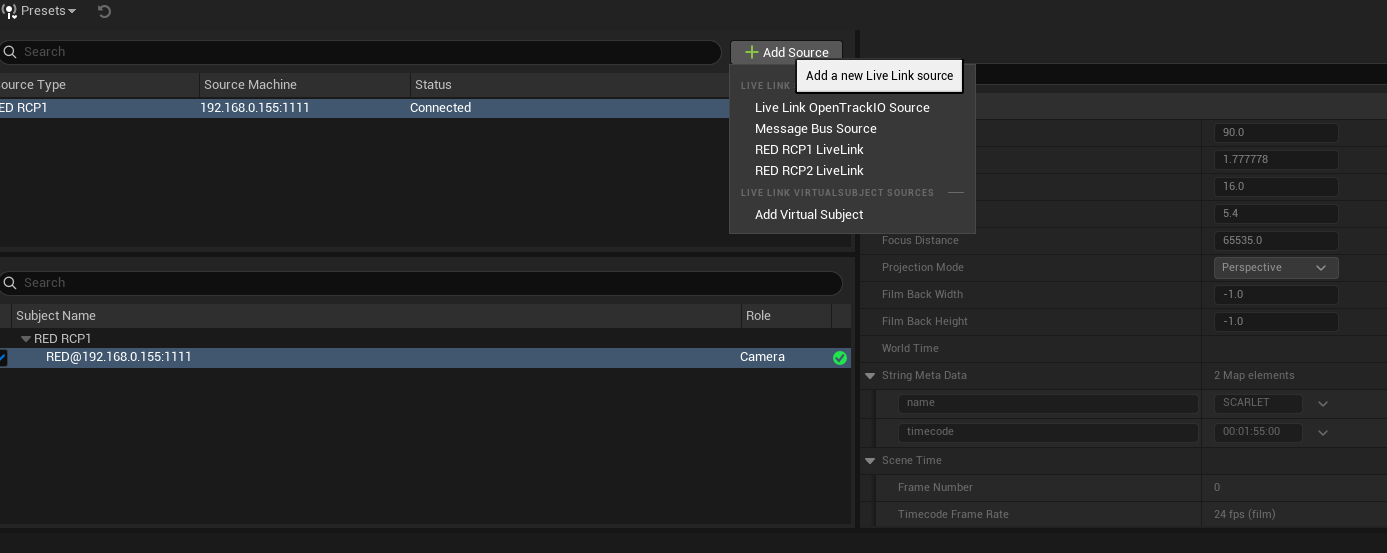Collapse the String Meta Data section
The width and height of the screenshot is (1387, 553).
[870, 376]
